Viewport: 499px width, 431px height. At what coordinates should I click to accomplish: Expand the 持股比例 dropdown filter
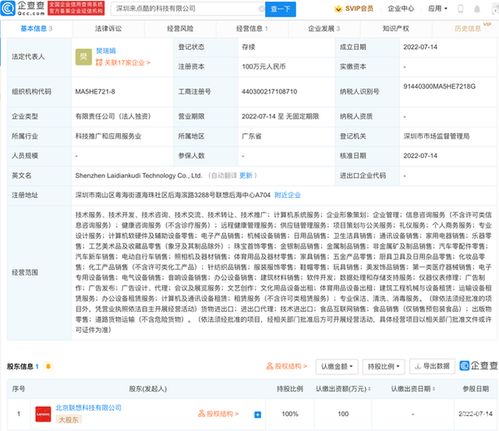pyautogui.click(x=383, y=366)
